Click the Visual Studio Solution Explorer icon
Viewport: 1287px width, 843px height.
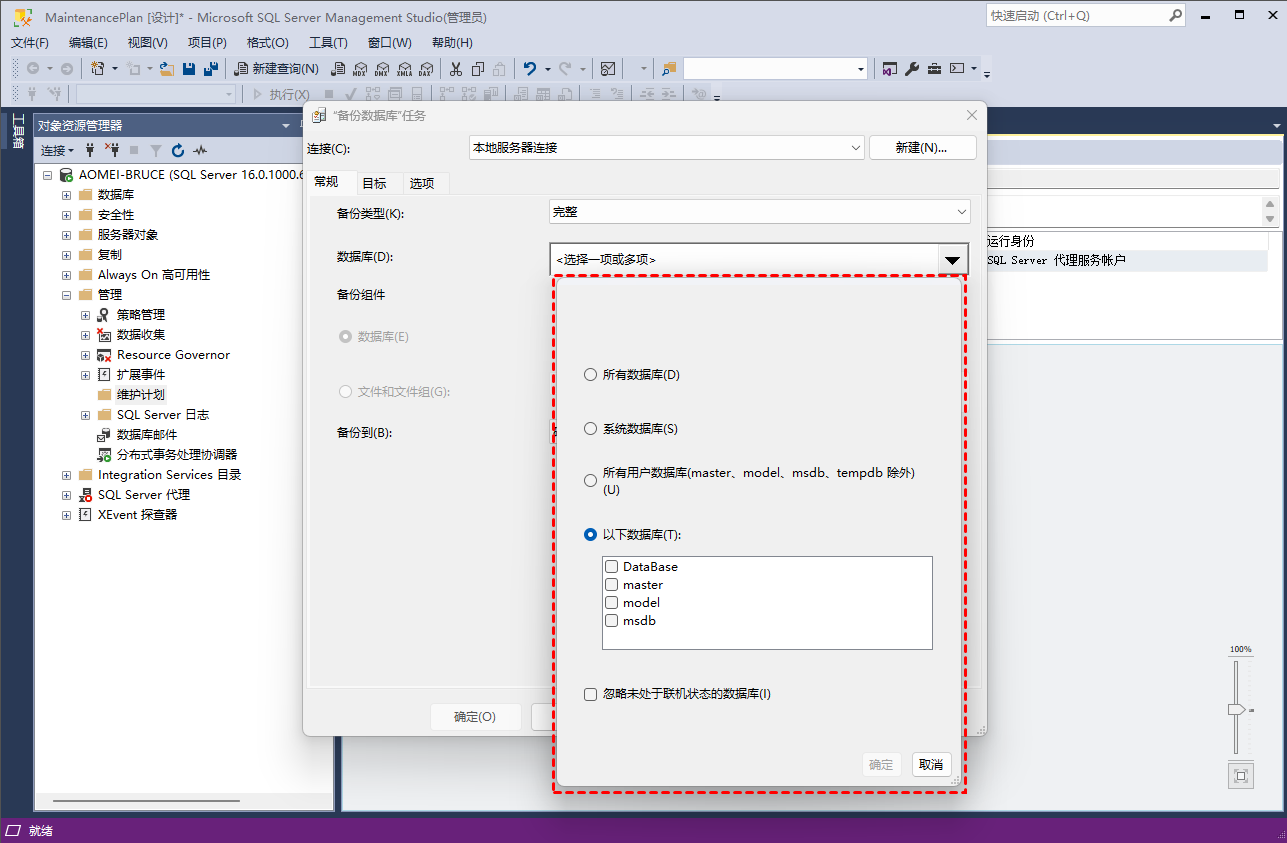(890, 69)
